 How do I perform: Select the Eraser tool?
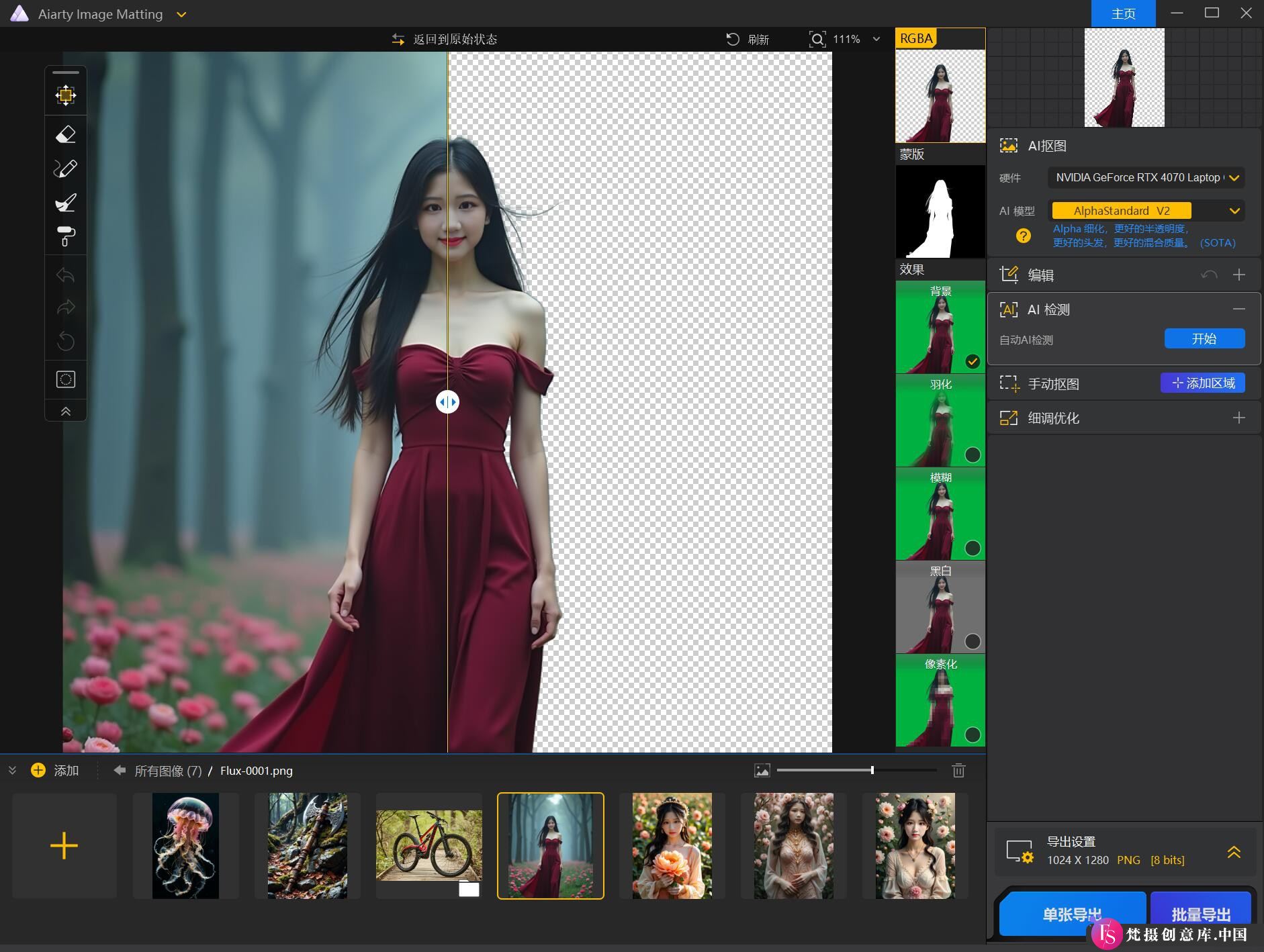pos(66,135)
